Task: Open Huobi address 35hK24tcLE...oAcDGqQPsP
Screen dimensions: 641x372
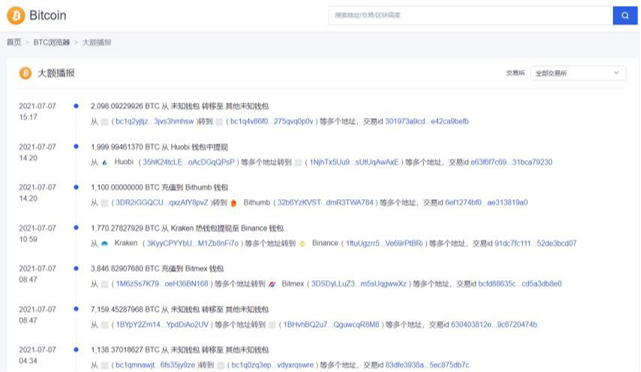Action: [x=188, y=162]
